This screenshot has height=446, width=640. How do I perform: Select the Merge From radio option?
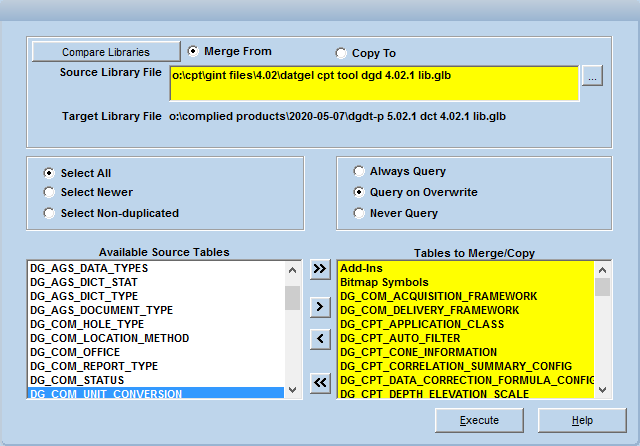coord(193,51)
